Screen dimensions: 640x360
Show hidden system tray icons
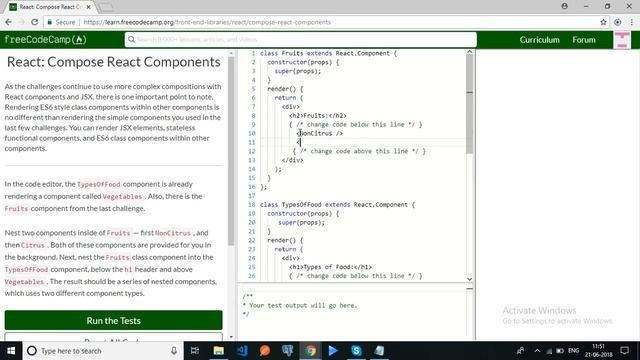click(x=537, y=351)
